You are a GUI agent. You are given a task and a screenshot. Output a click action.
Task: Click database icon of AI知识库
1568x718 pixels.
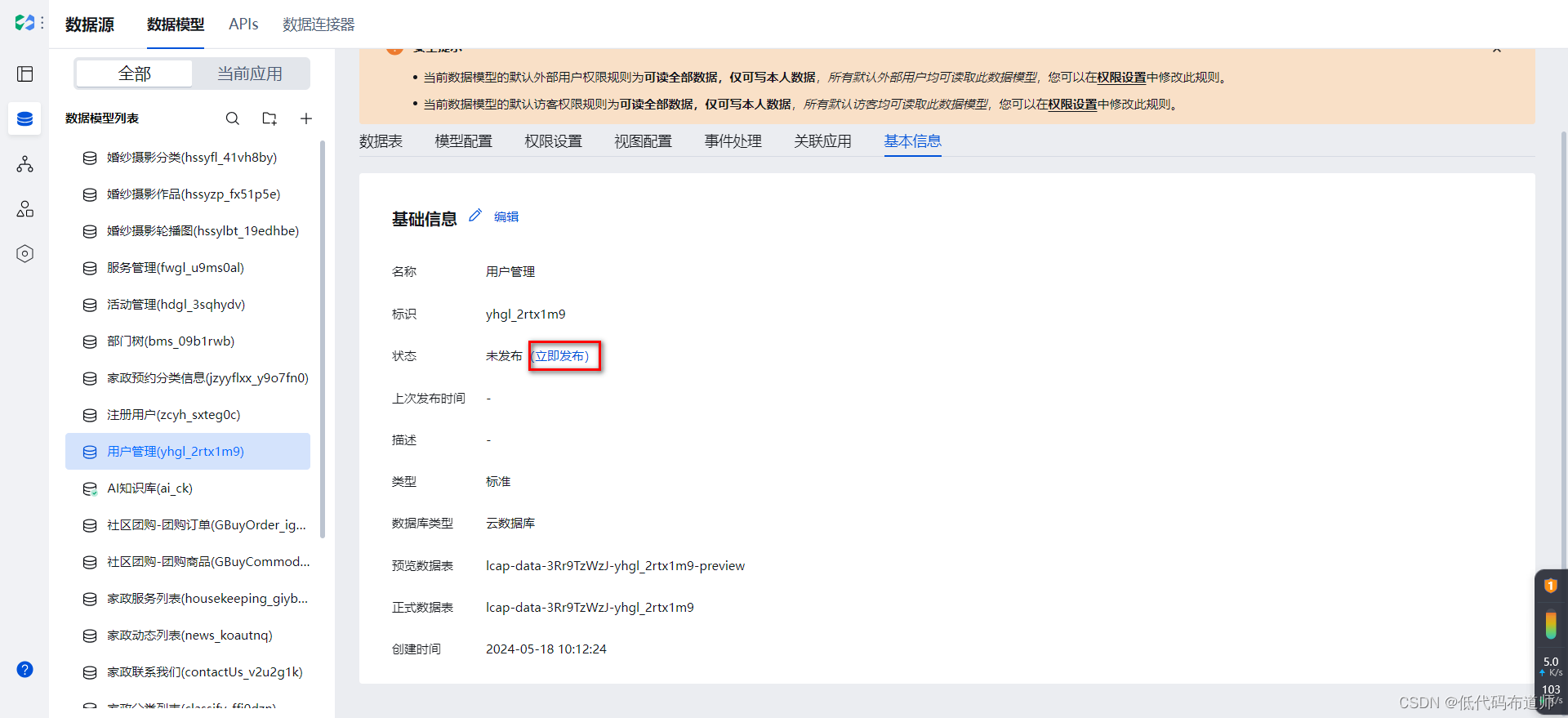pyautogui.click(x=90, y=488)
